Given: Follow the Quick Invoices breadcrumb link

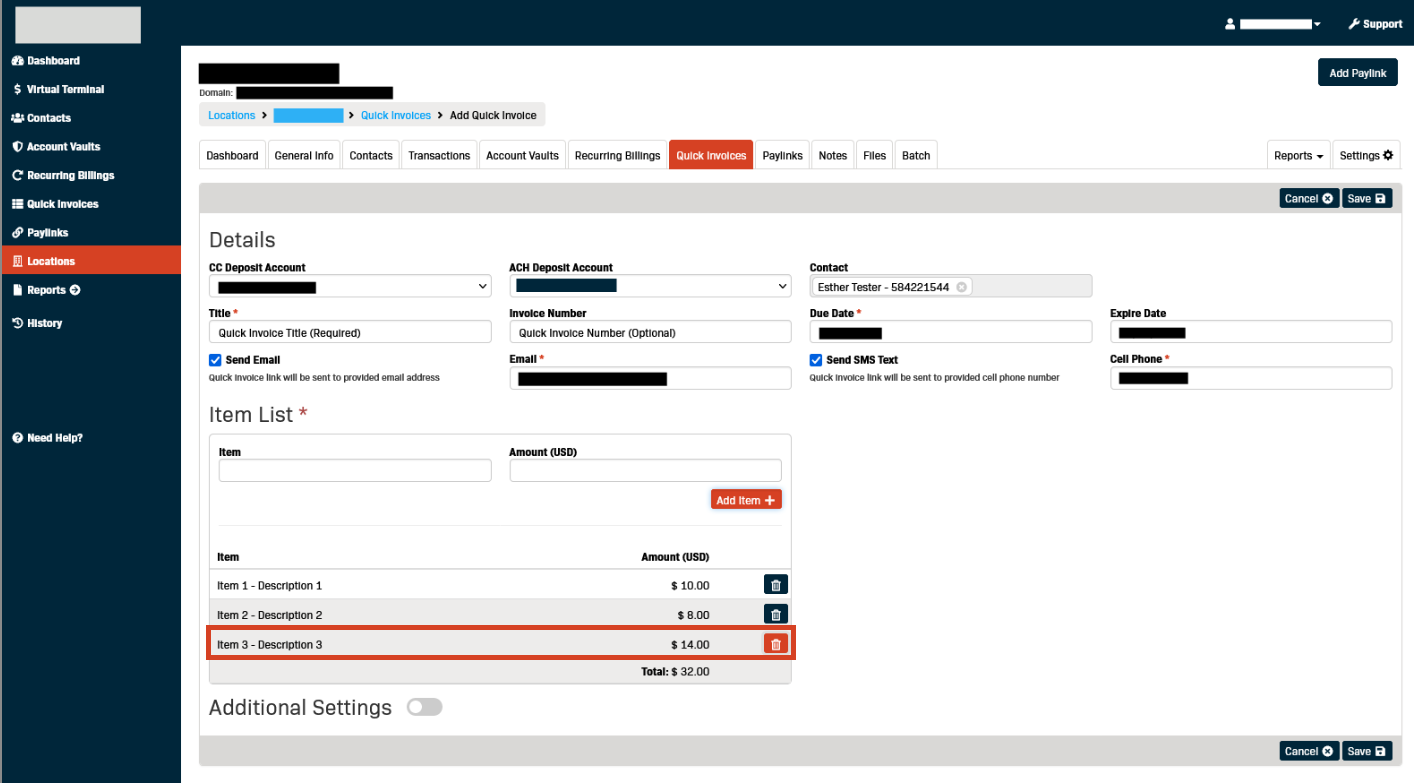Looking at the screenshot, I should coord(396,115).
